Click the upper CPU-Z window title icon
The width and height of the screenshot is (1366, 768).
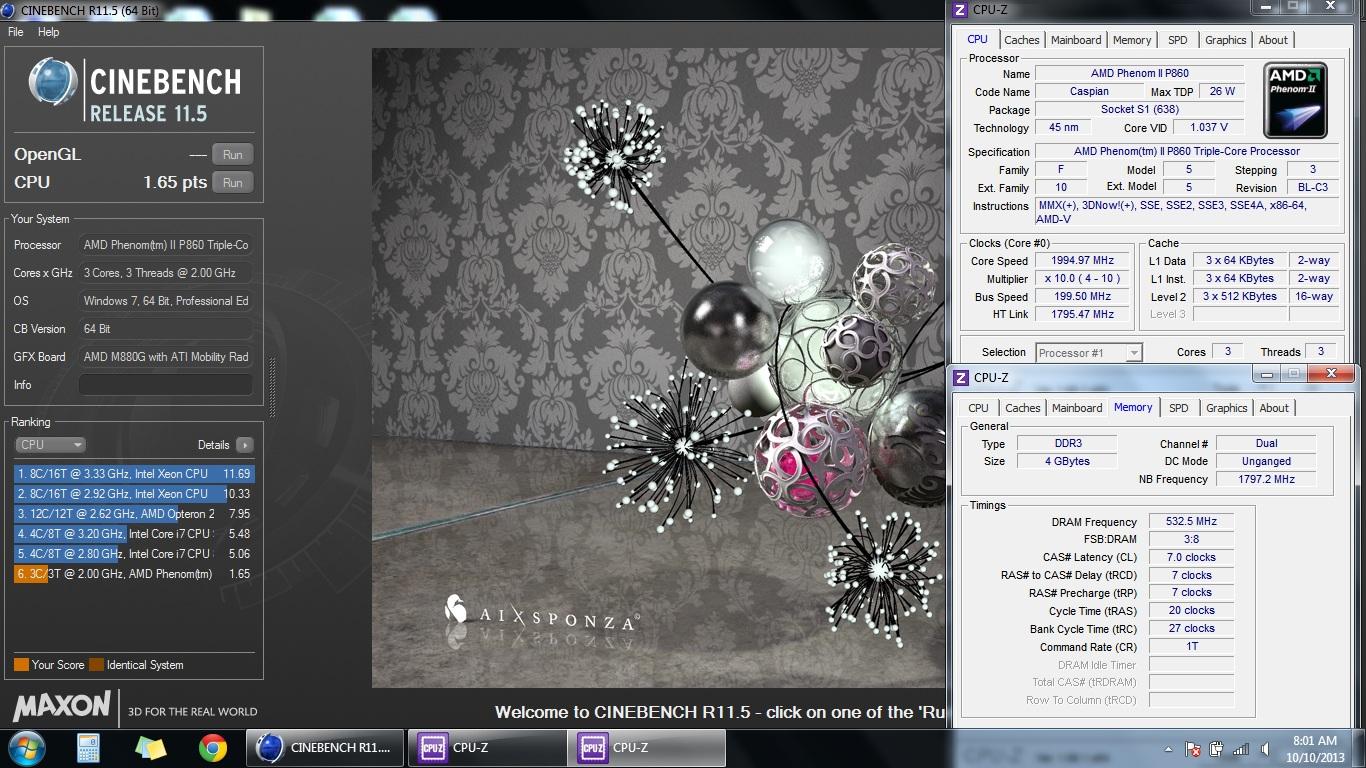tap(961, 10)
